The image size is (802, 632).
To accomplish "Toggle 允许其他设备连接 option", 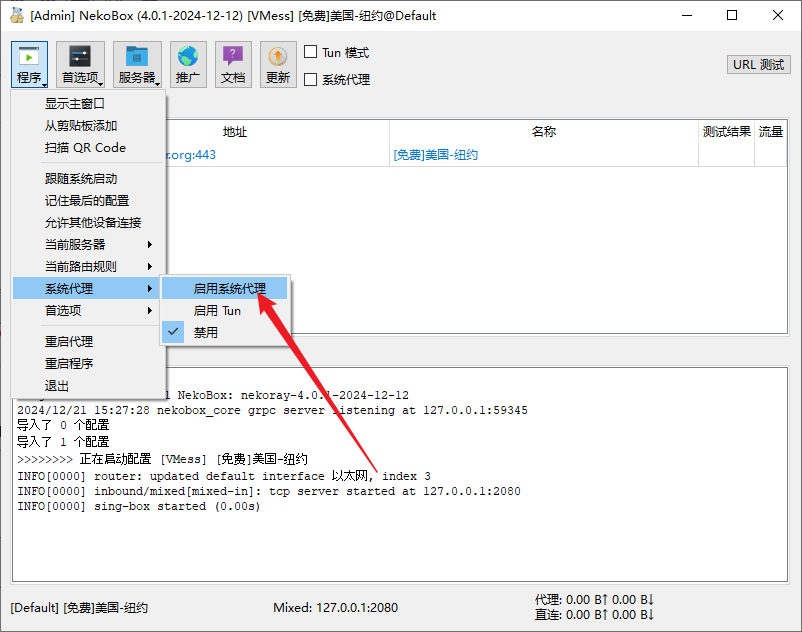I will [88, 222].
